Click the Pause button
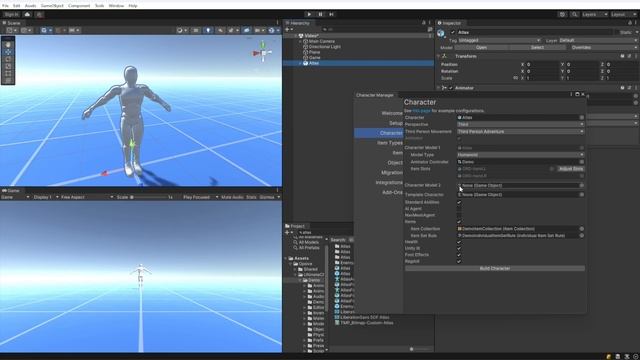Viewport: 640px width, 360px height. [320, 14]
